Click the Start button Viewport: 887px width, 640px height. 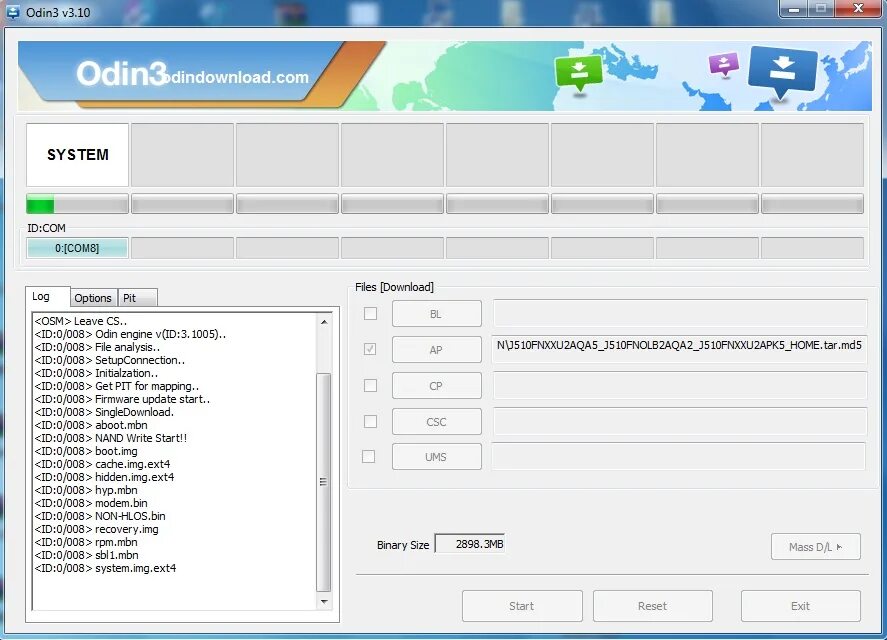[522, 606]
